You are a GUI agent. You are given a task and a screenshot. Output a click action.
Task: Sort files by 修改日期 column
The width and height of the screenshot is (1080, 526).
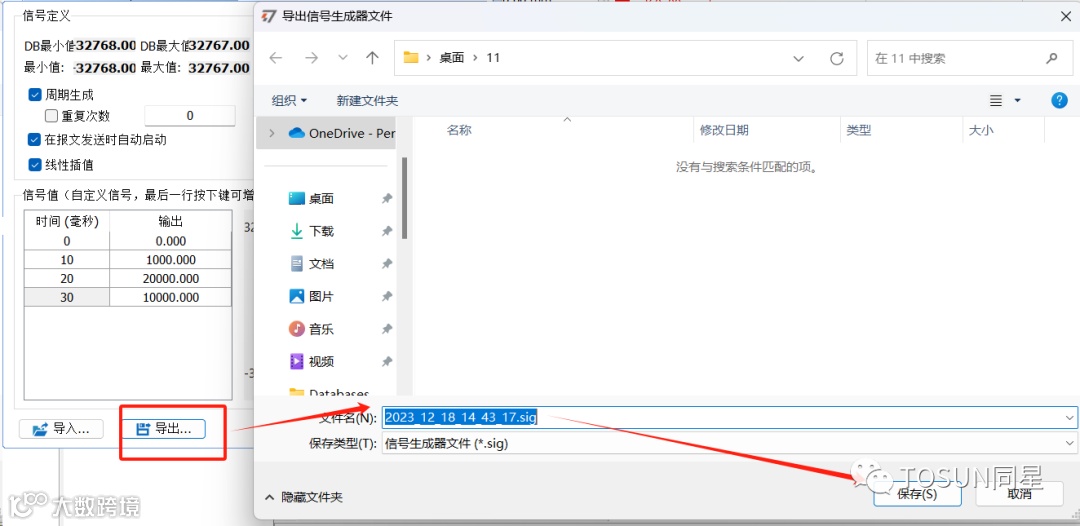pos(724,130)
